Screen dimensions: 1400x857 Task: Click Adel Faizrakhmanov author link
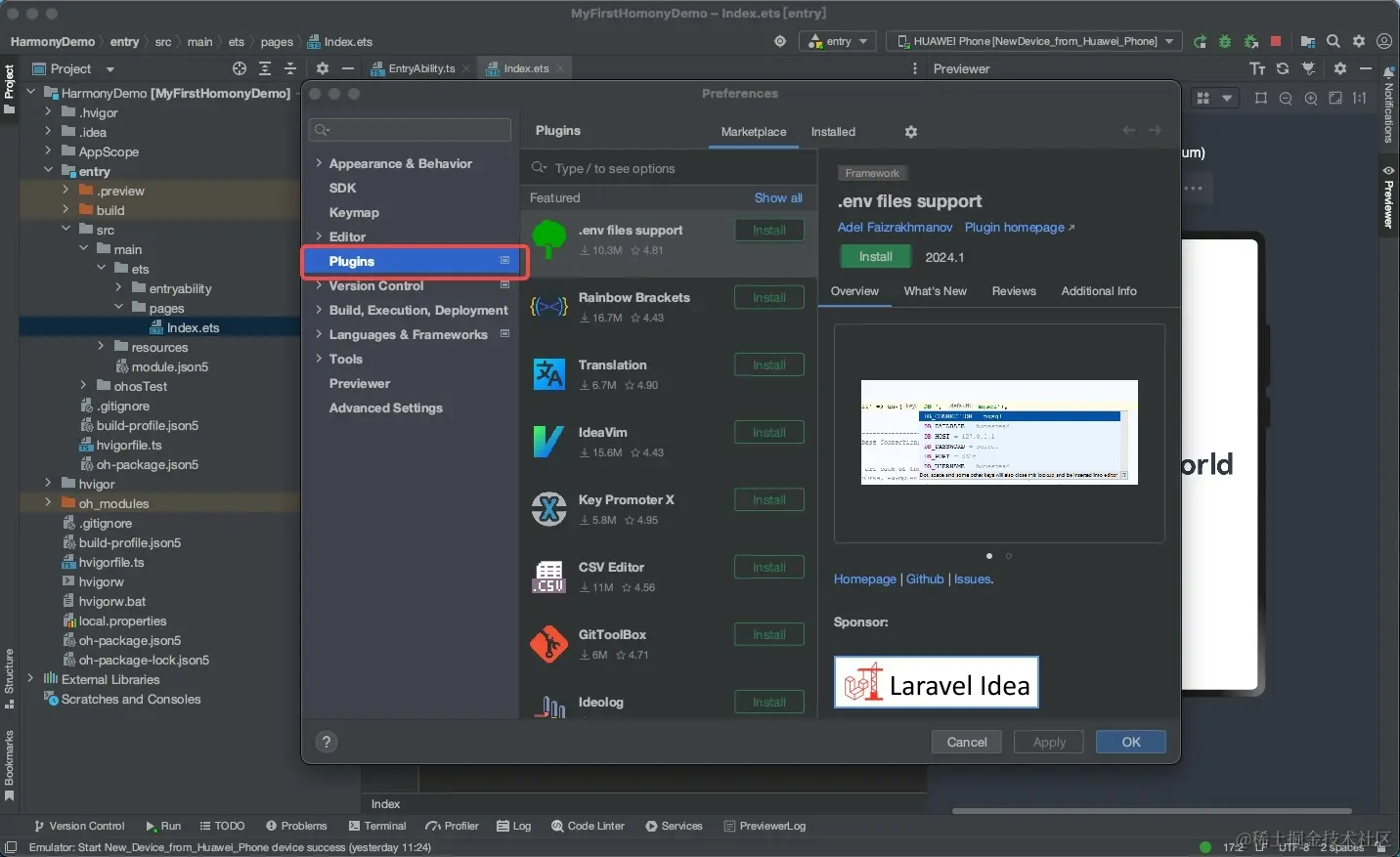[895, 227]
